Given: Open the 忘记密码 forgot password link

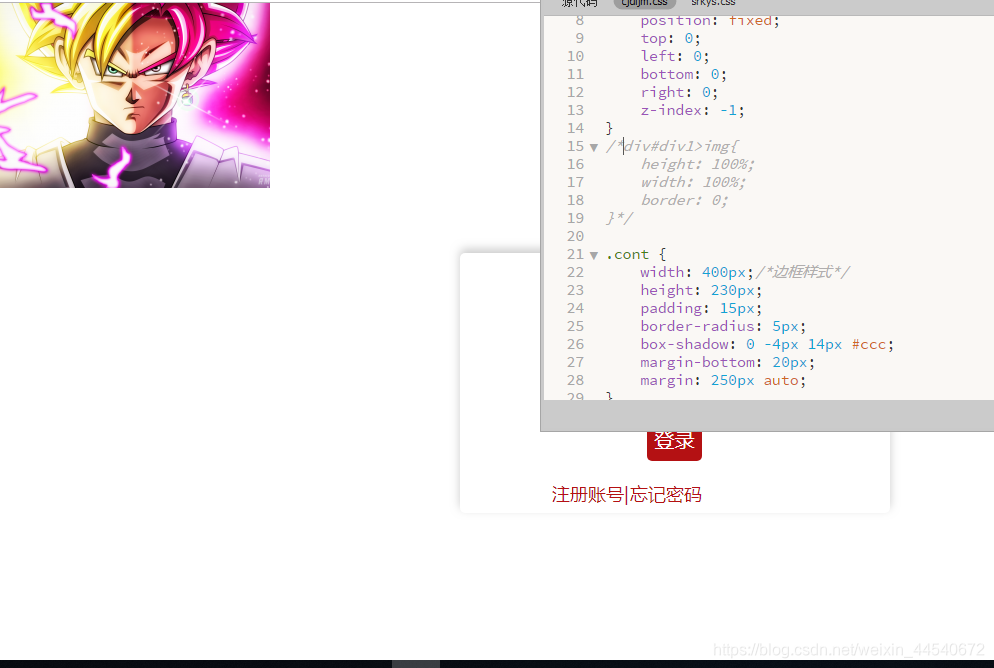Looking at the screenshot, I should tap(666, 495).
